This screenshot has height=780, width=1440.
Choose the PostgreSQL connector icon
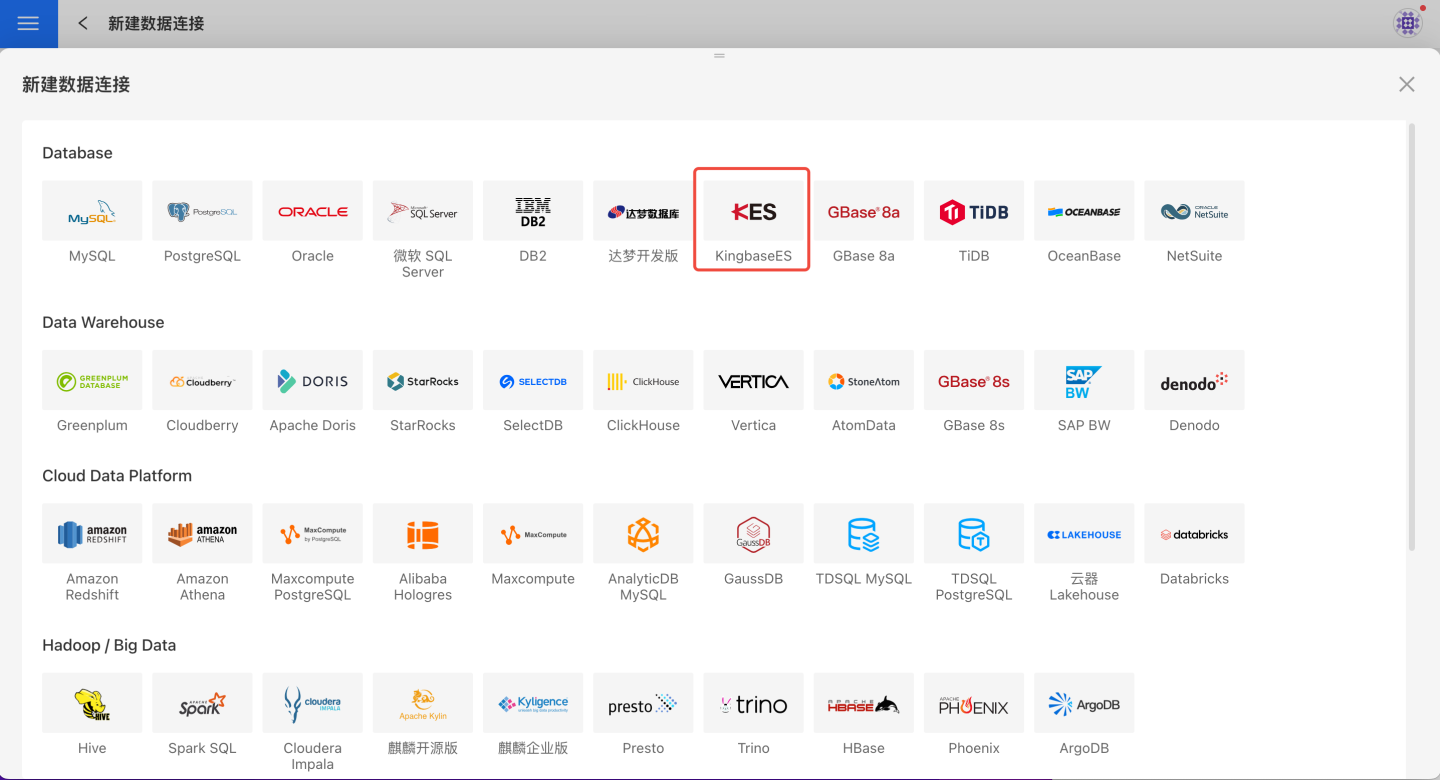tap(202, 211)
